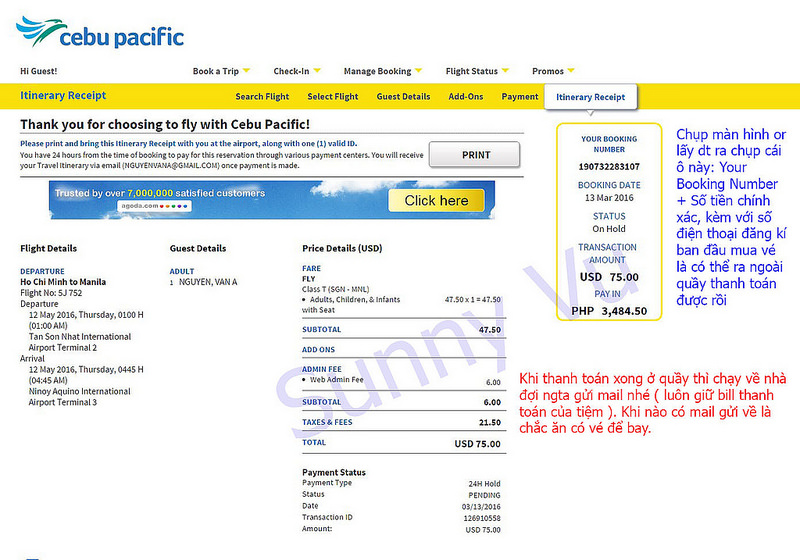The height and width of the screenshot is (560, 800).
Task: Go to the Search Flight step
Action: tap(262, 97)
